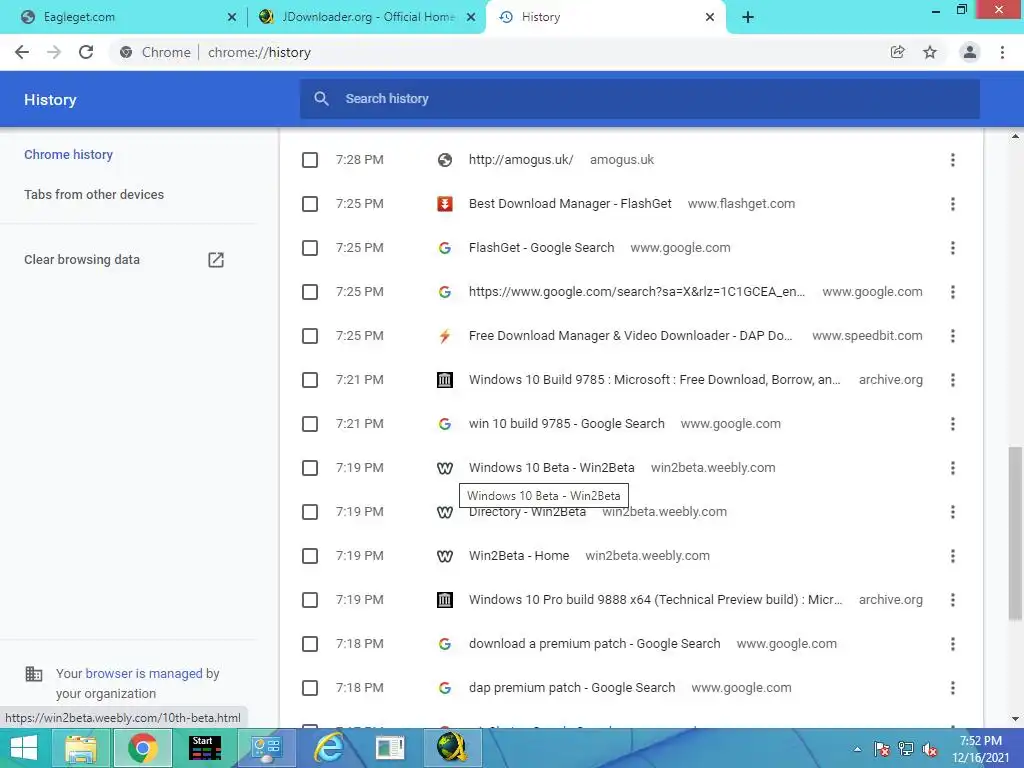Select checkbox for win 10 build 9785 search
Viewport: 1024px width, 768px height.
pyautogui.click(x=310, y=424)
